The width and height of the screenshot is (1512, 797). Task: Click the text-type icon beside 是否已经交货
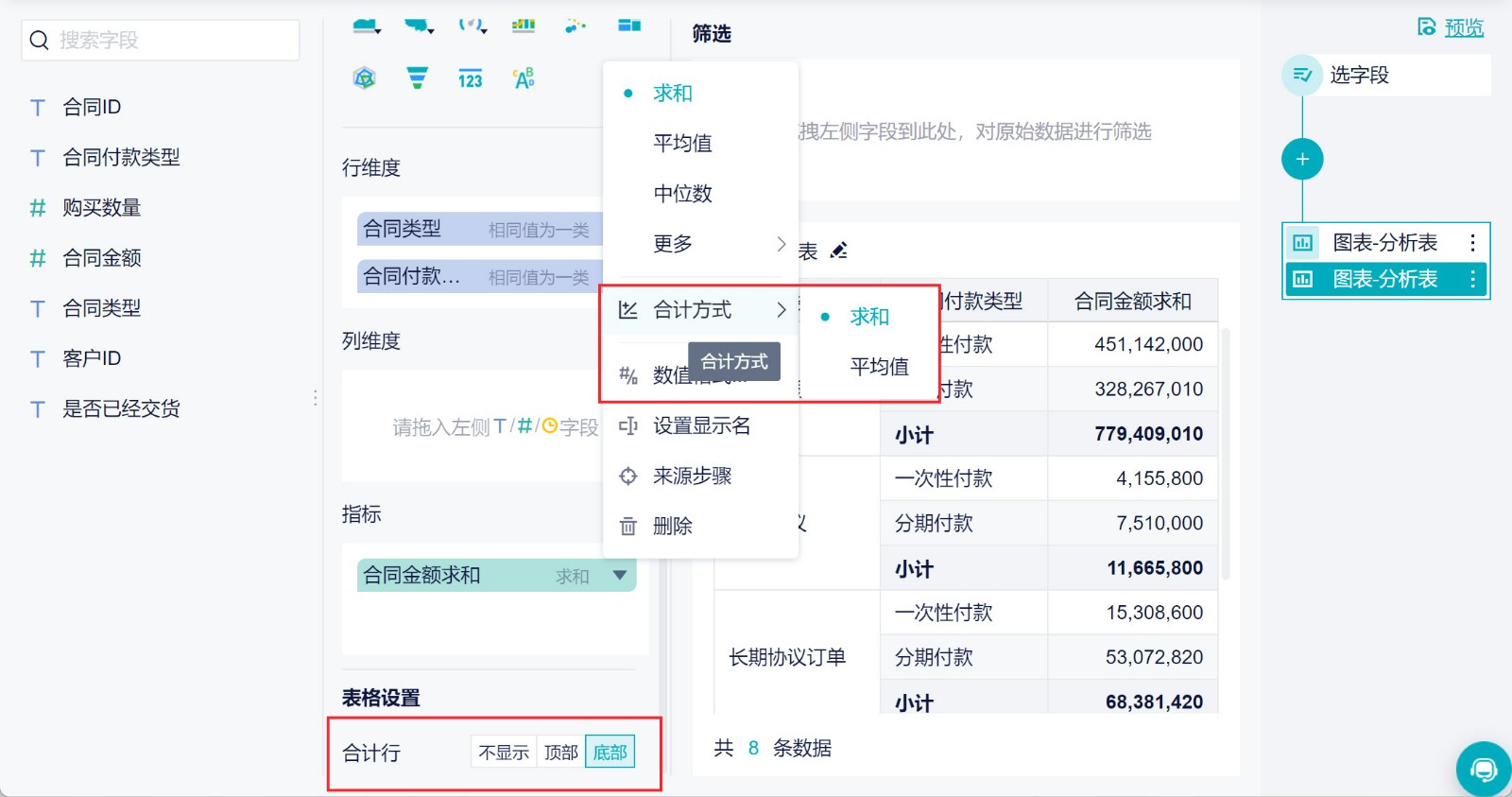tap(38, 409)
